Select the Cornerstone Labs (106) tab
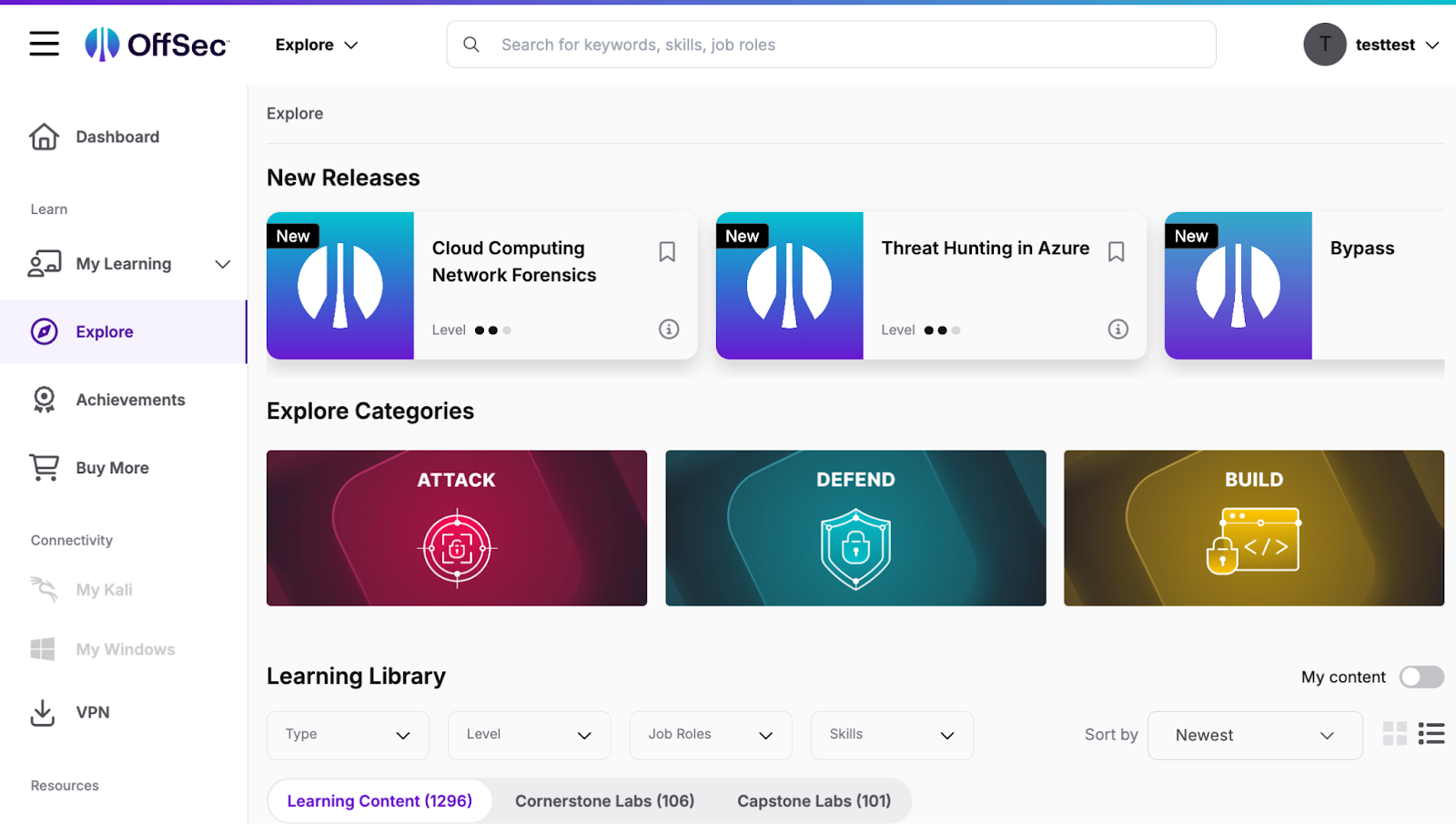Image resolution: width=1456 pixels, height=824 pixels. pyautogui.click(x=604, y=801)
